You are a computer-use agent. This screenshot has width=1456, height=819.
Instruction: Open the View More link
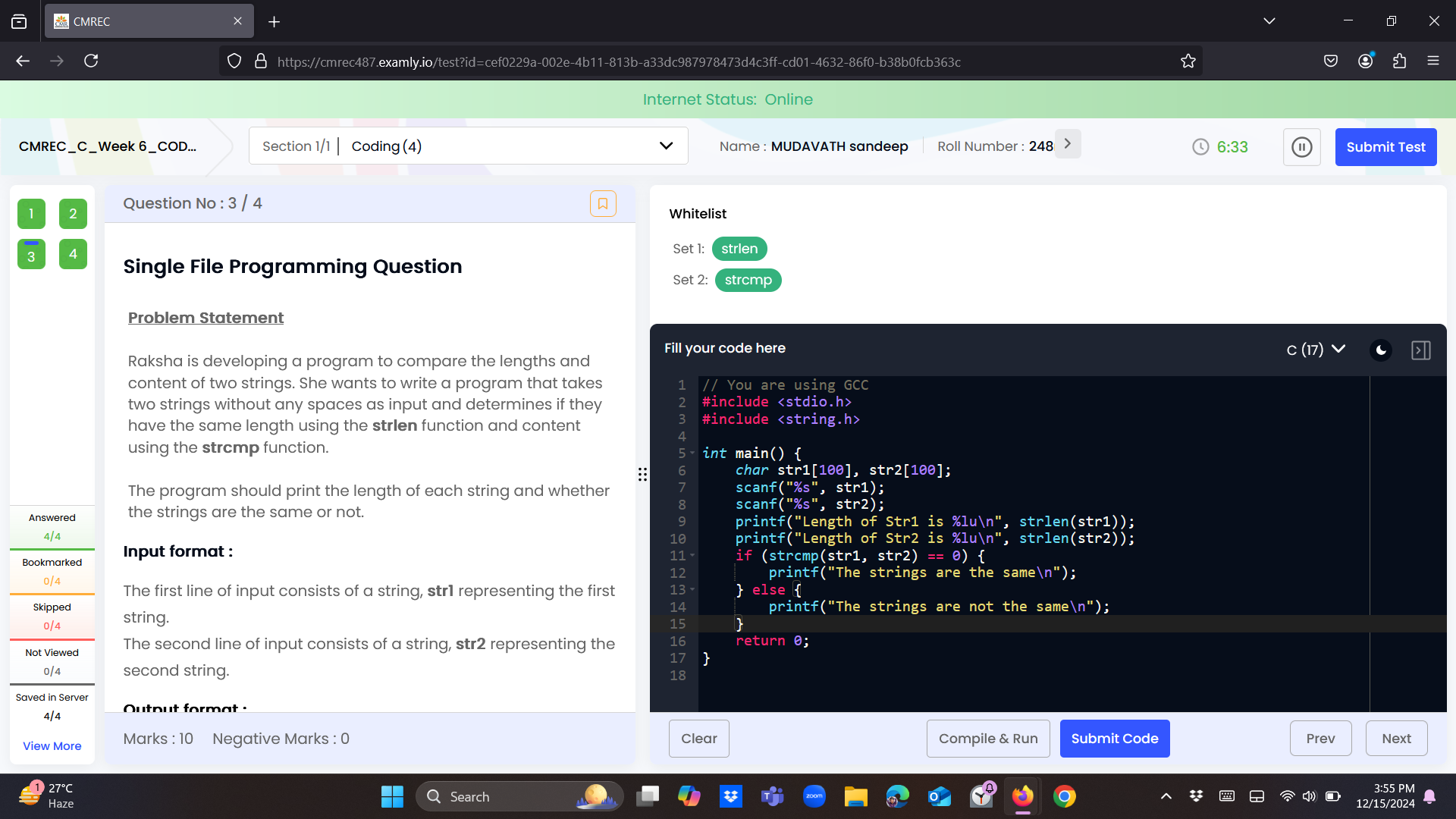tap(52, 746)
